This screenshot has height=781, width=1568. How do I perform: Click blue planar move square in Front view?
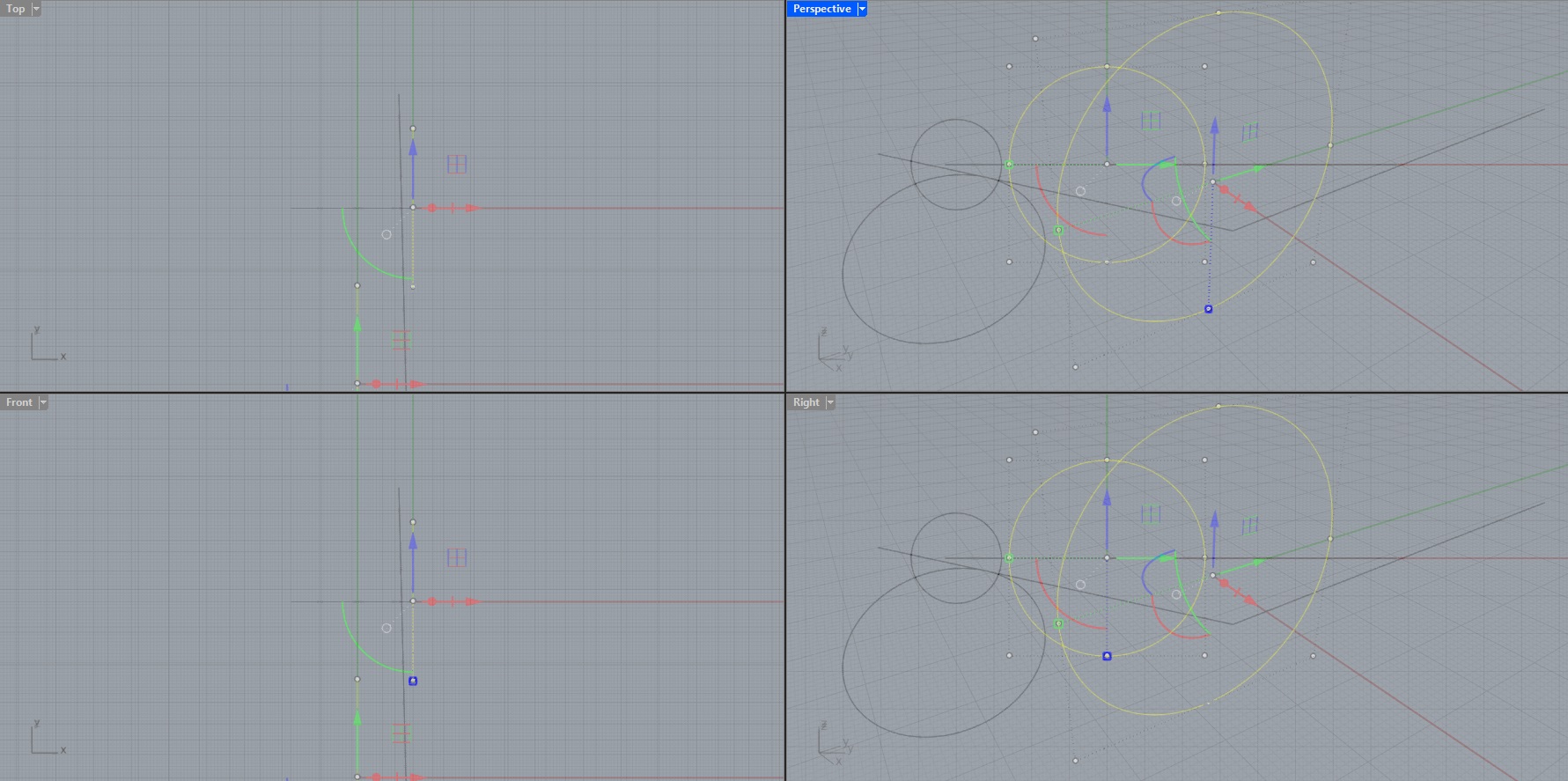point(456,557)
